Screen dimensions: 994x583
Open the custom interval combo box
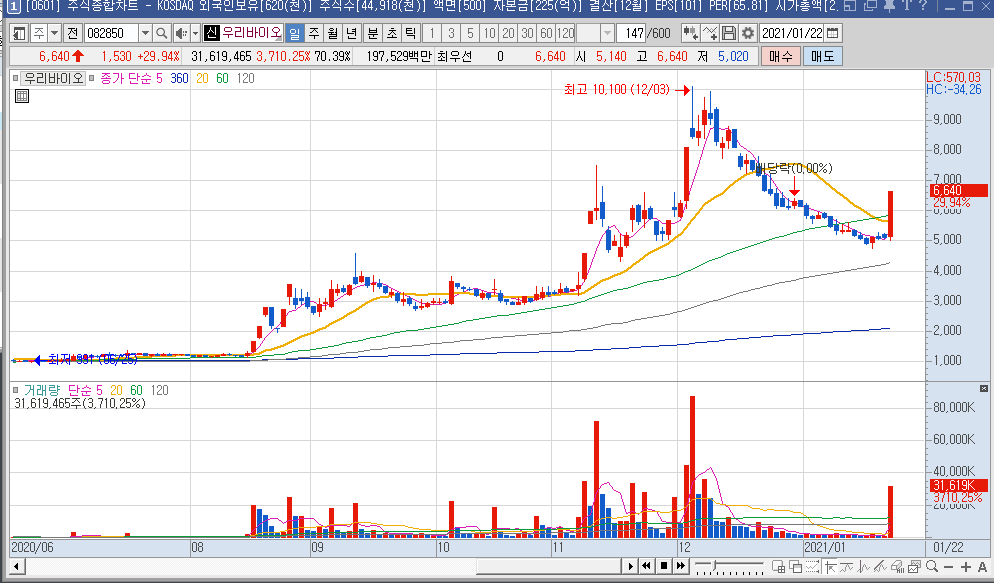595,33
